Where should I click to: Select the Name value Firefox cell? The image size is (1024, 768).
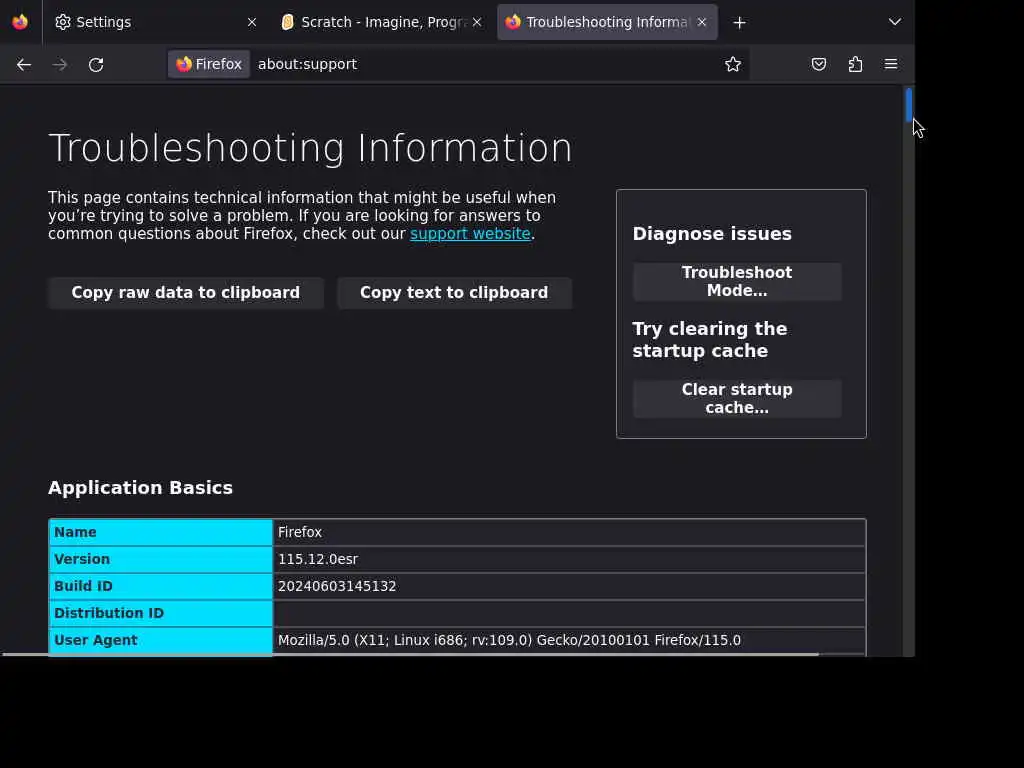point(569,532)
